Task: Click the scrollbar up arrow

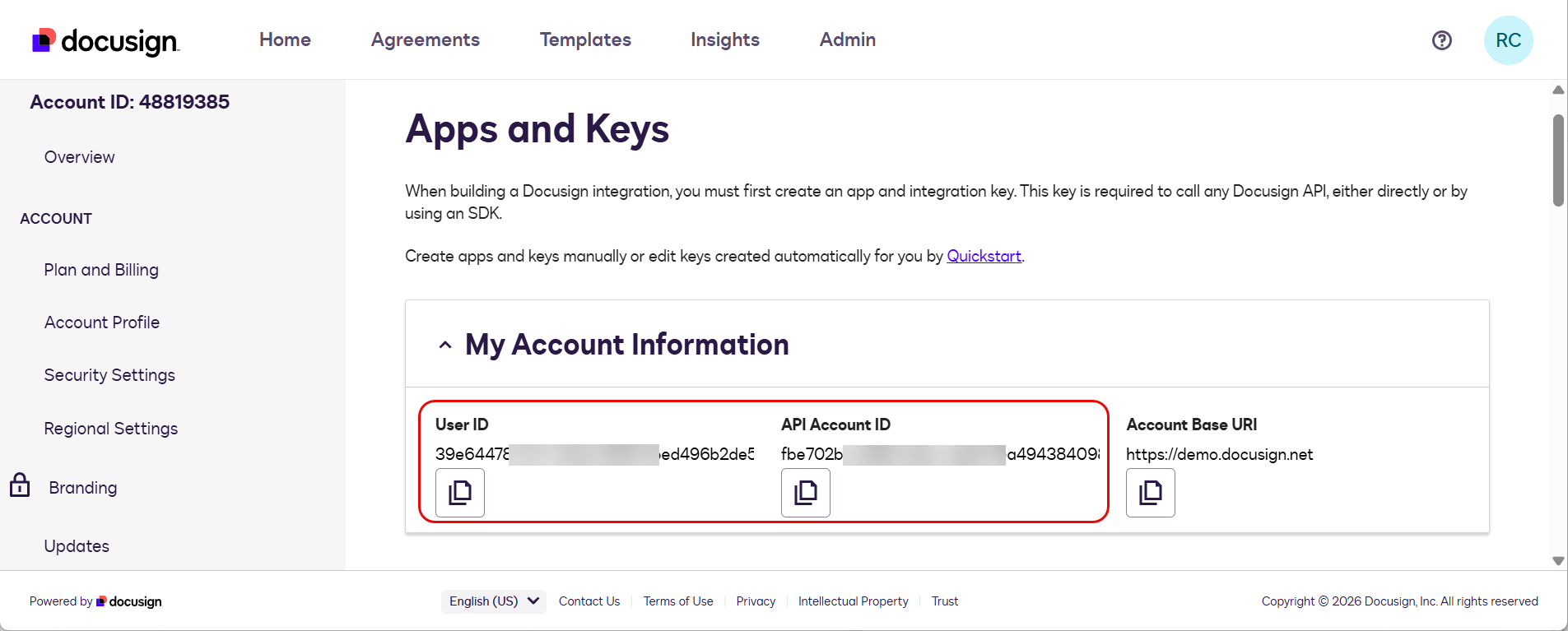Action: tap(1558, 90)
